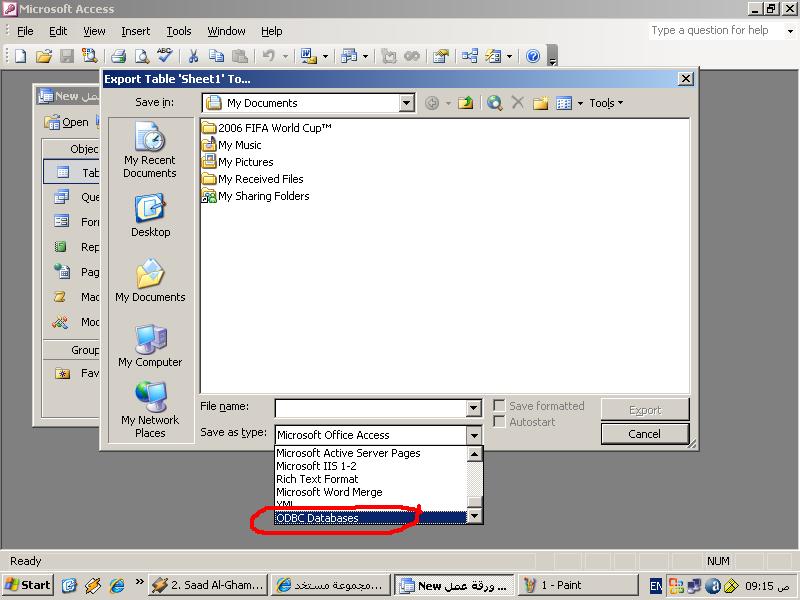Toggle the Save formatted checkbox
The image size is (800, 600).
coord(500,406)
